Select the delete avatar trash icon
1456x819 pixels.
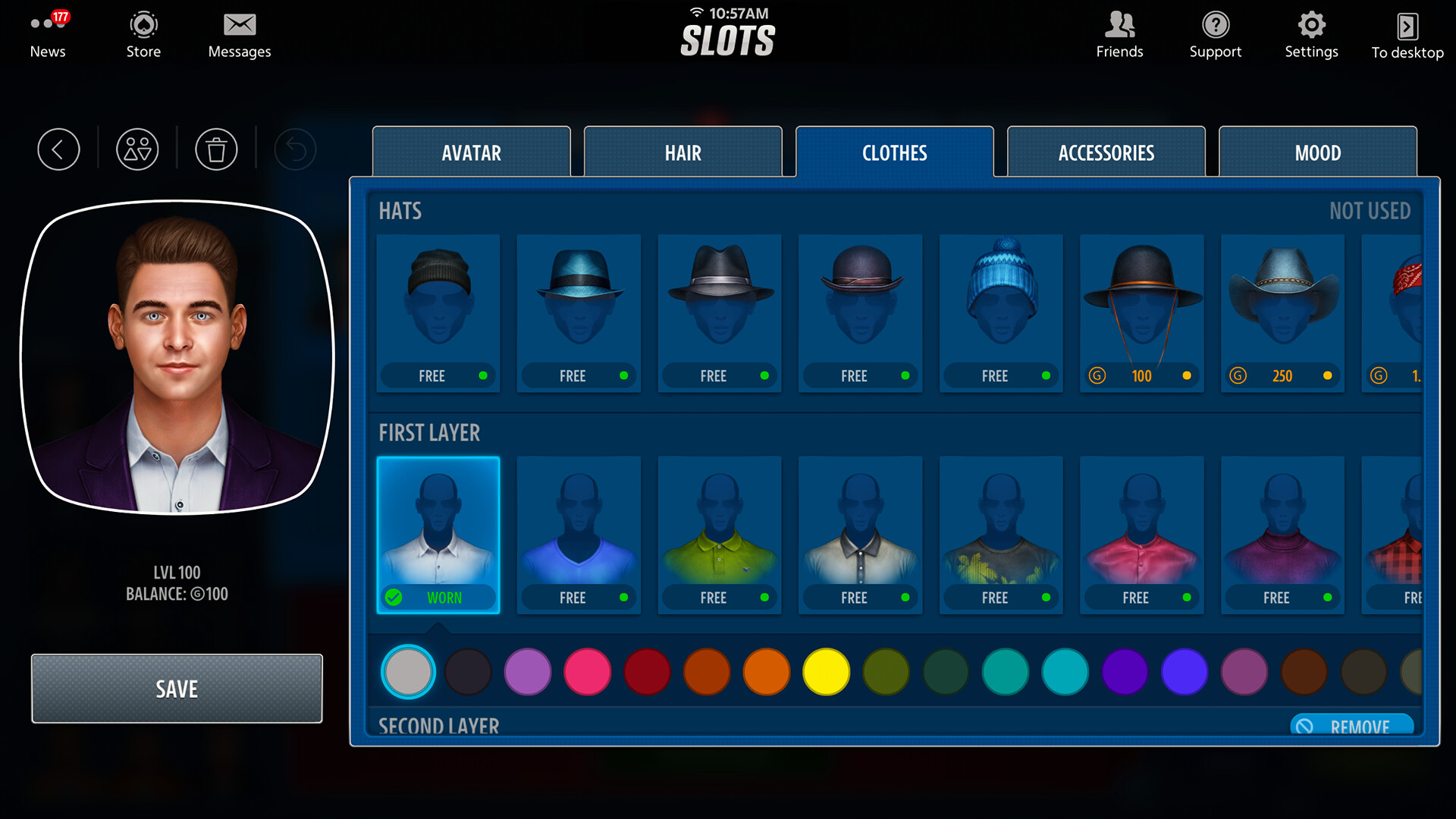(x=216, y=149)
